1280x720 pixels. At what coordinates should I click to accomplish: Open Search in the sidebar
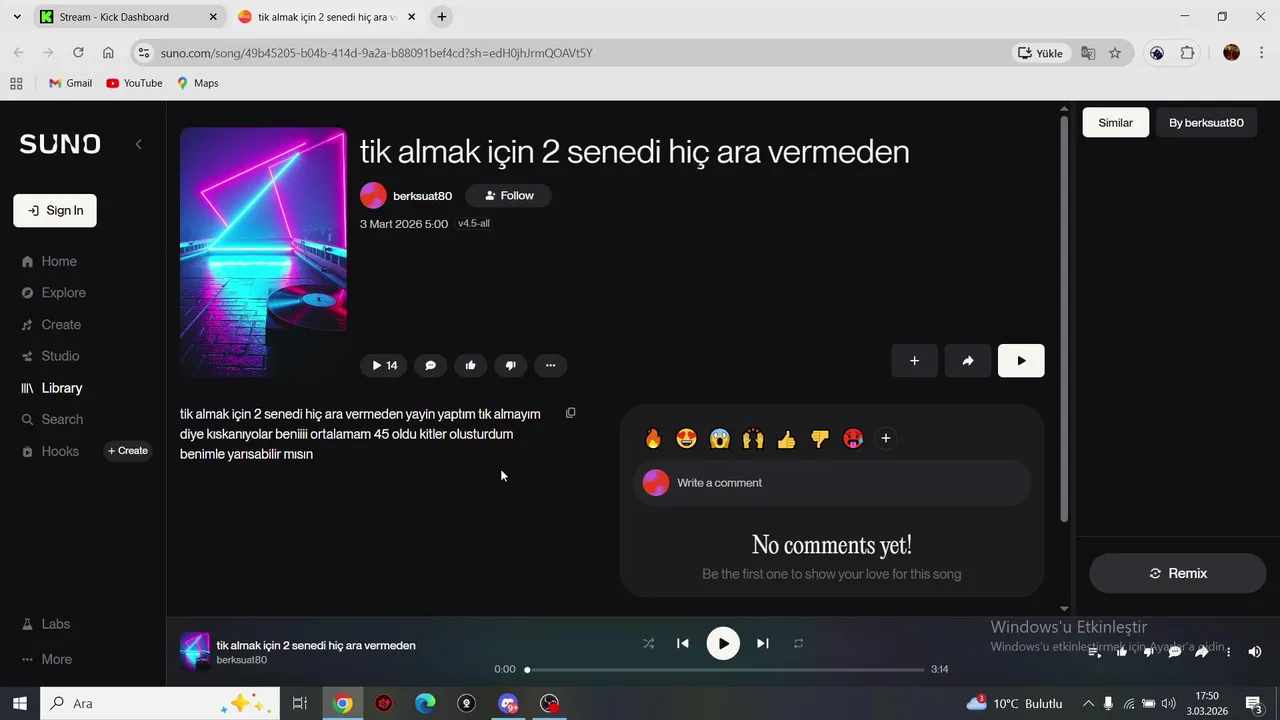pos(52,419)
